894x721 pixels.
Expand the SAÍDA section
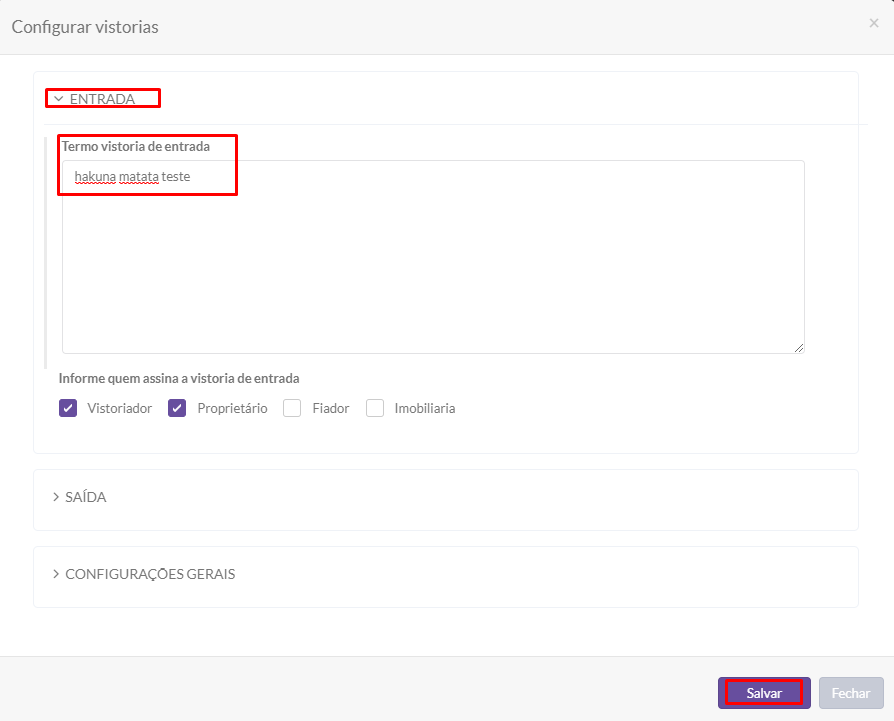coord(80,497)
